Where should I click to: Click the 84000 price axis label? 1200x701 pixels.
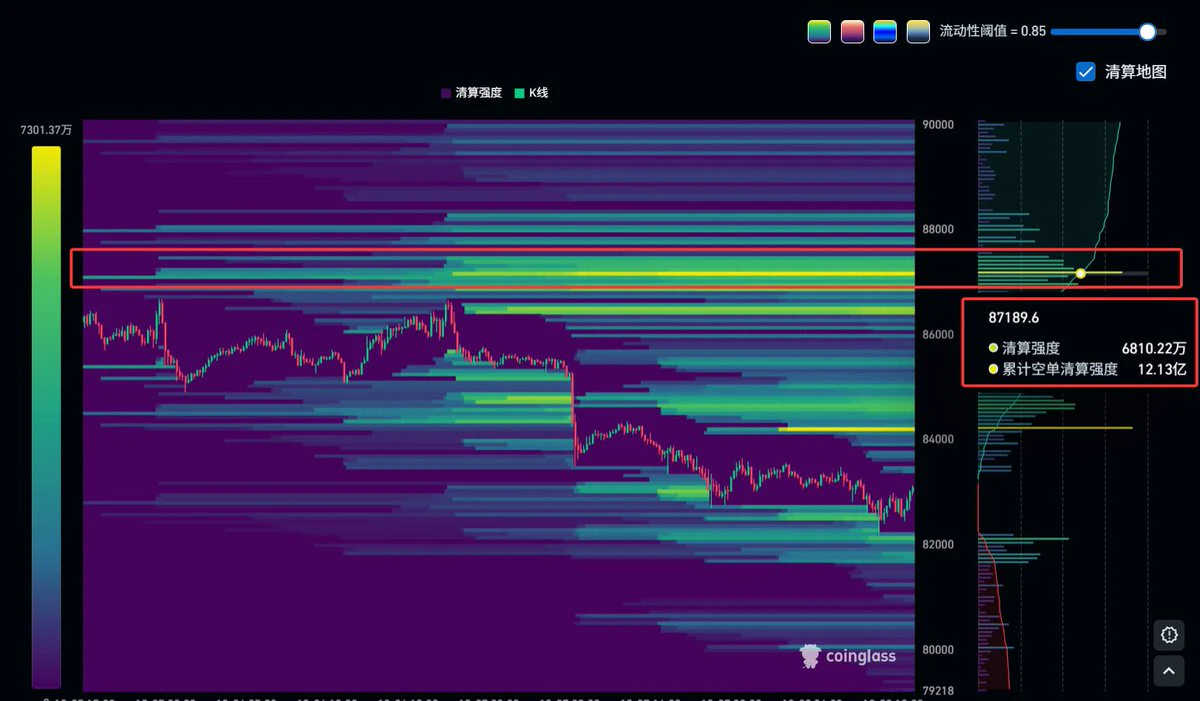(938, 439)
